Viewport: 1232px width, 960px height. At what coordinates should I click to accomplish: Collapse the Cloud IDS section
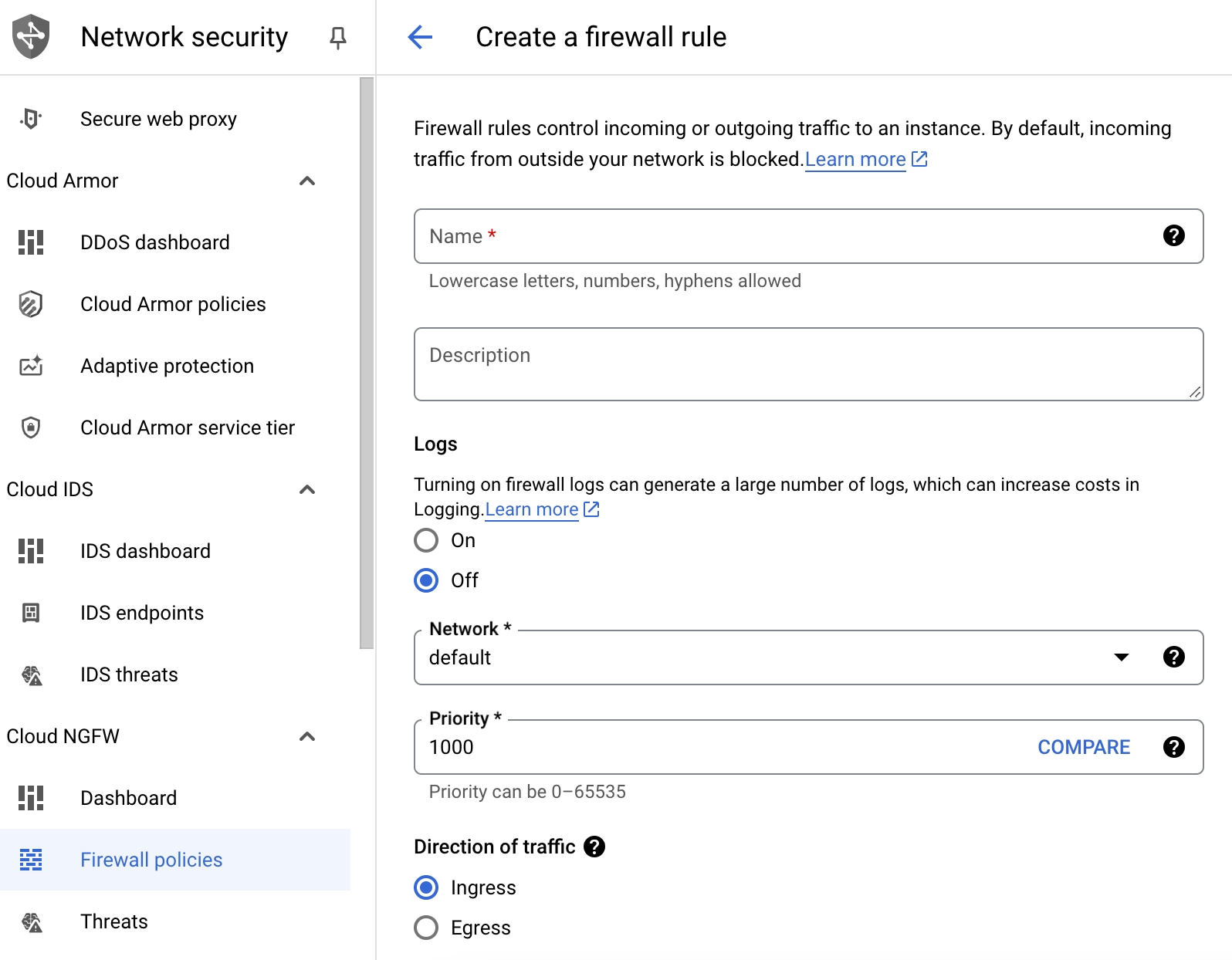[307, 489]
